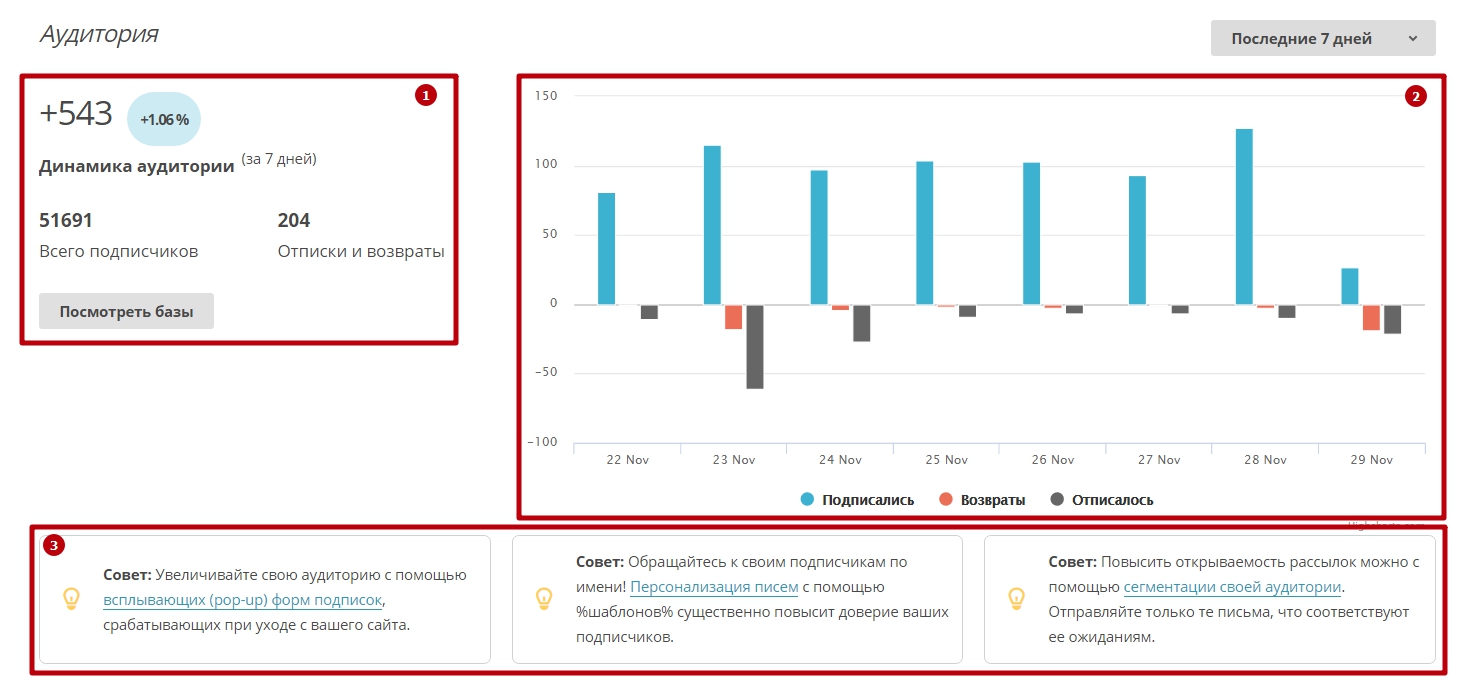1462x680 pixels.
Task: Click the red number 1 marker badge
Action: point(426,96)
